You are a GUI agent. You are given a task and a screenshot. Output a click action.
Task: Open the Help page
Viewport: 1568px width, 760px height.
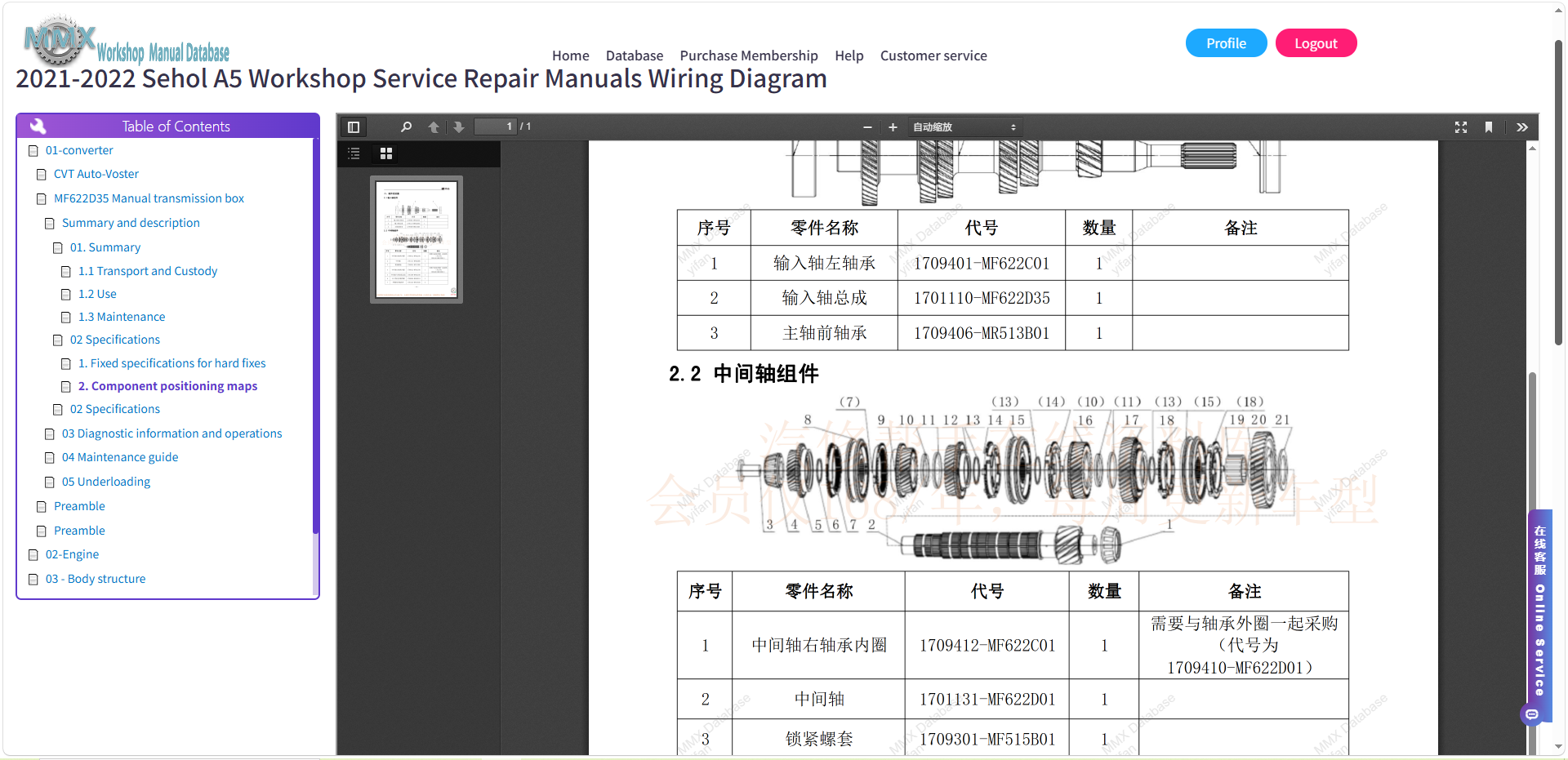coord(849,56)
